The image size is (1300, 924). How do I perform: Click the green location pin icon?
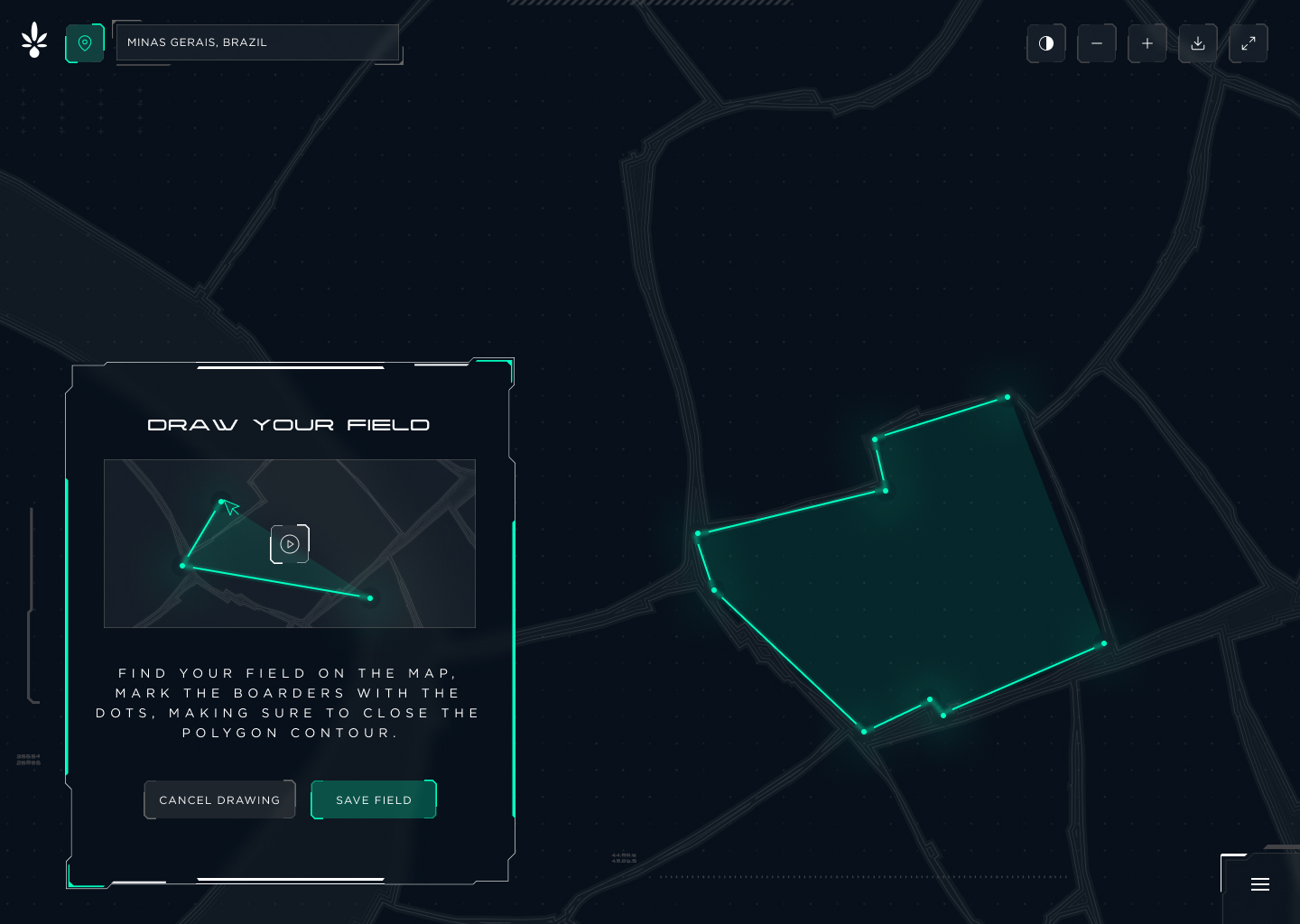pos(85,43)
